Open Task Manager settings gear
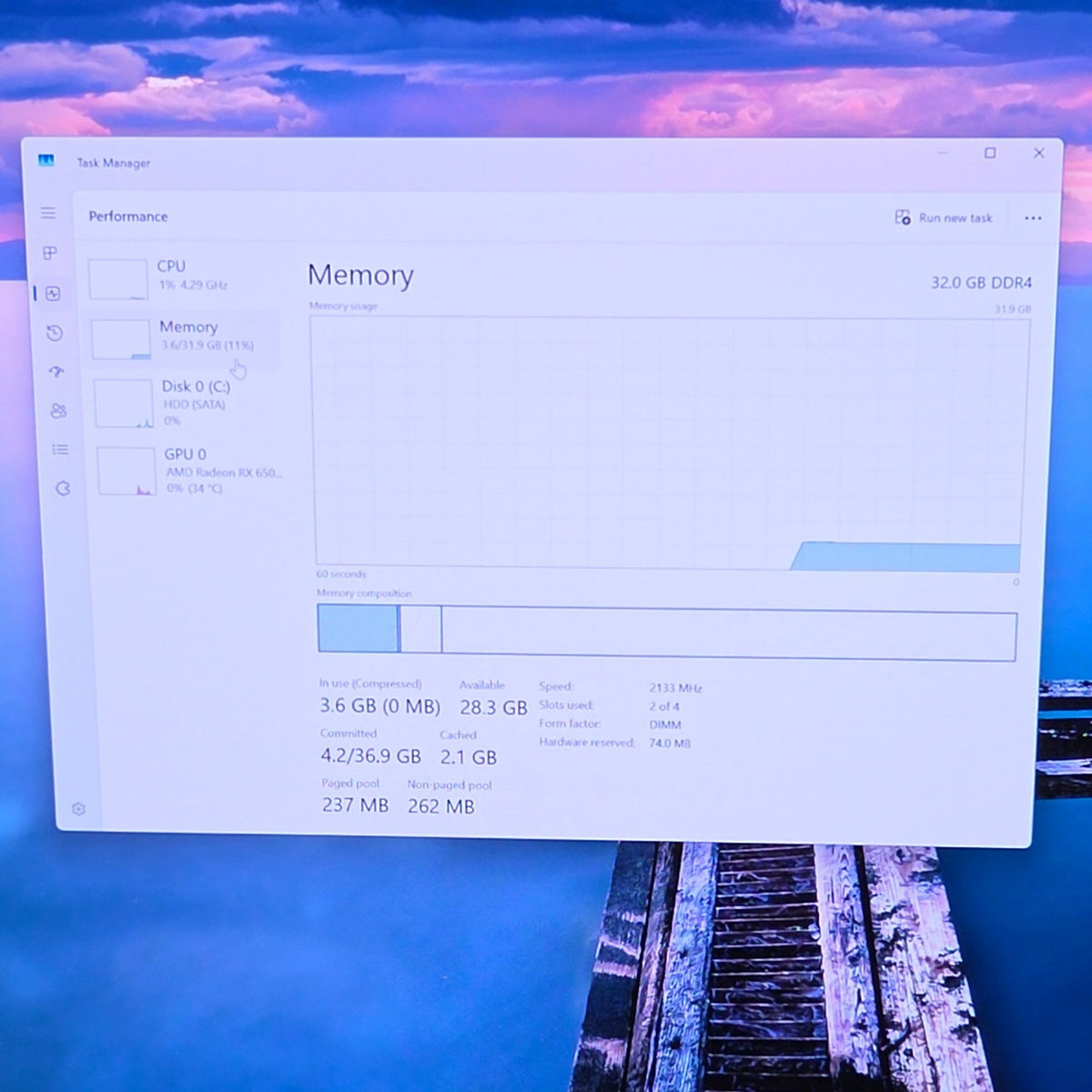Viewport: 1092px width, 1092px height. tap(79, 809)
